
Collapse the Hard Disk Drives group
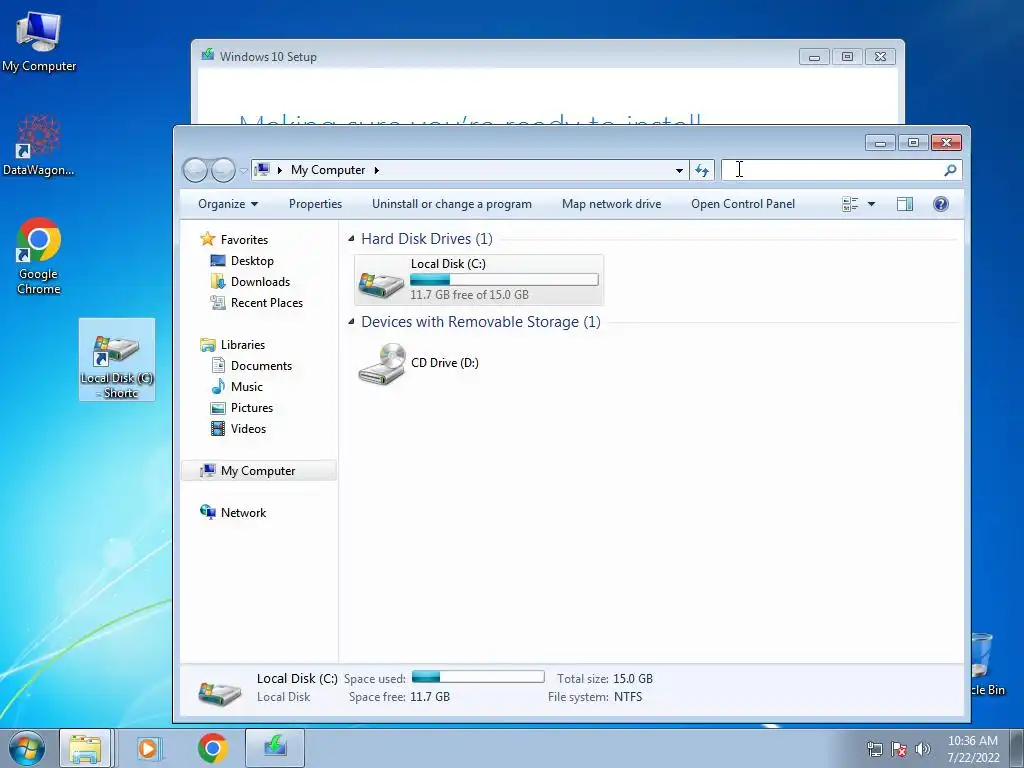(x=351, y=238)
